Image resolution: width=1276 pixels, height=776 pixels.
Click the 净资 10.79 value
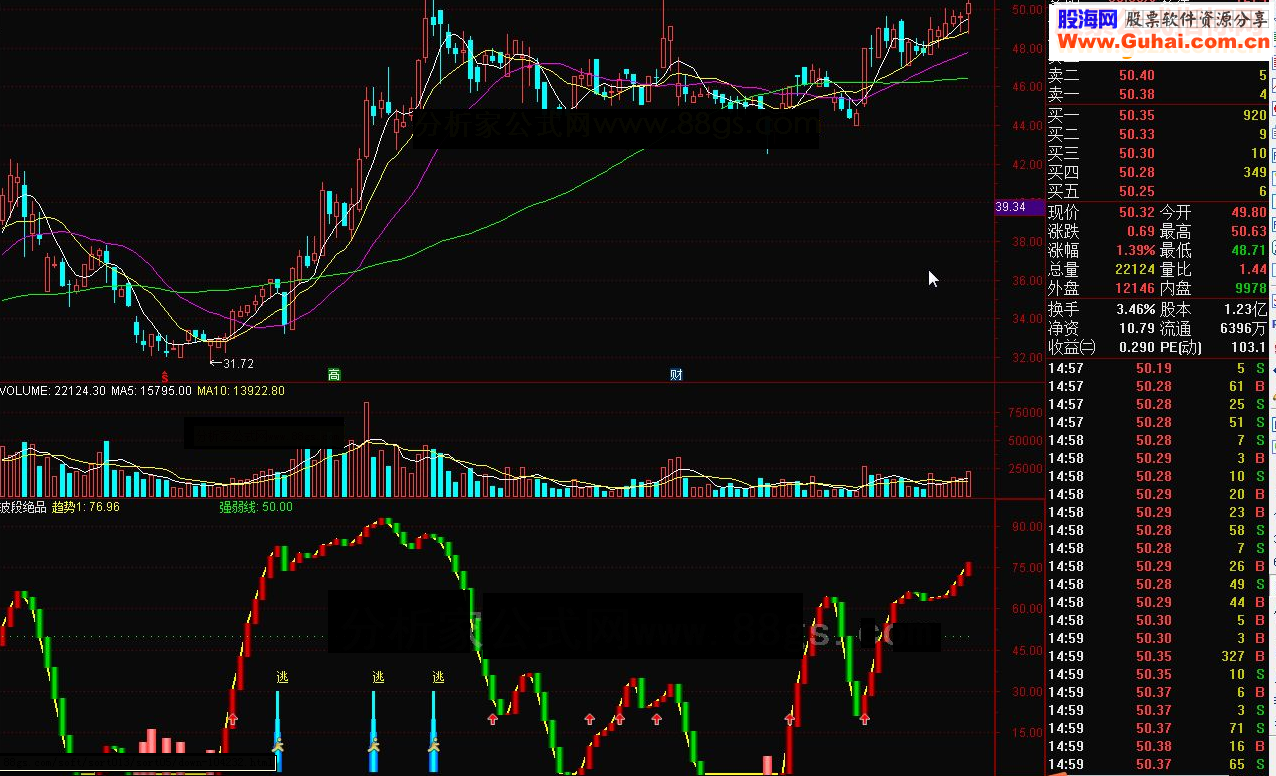coord(1137,328)
